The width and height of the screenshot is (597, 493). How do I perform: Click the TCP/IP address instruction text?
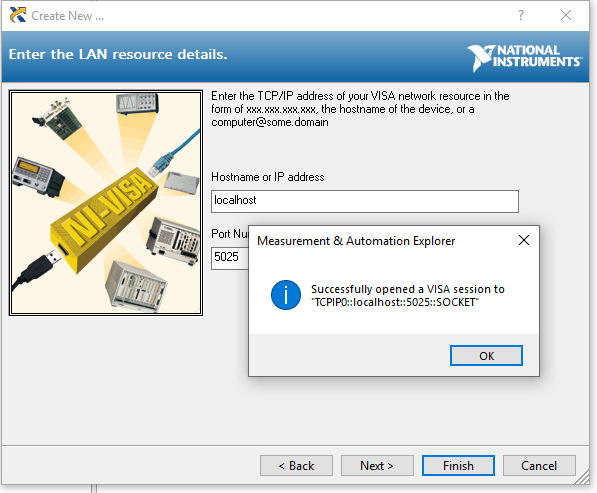pyautogui.click(x=360, y=109)
